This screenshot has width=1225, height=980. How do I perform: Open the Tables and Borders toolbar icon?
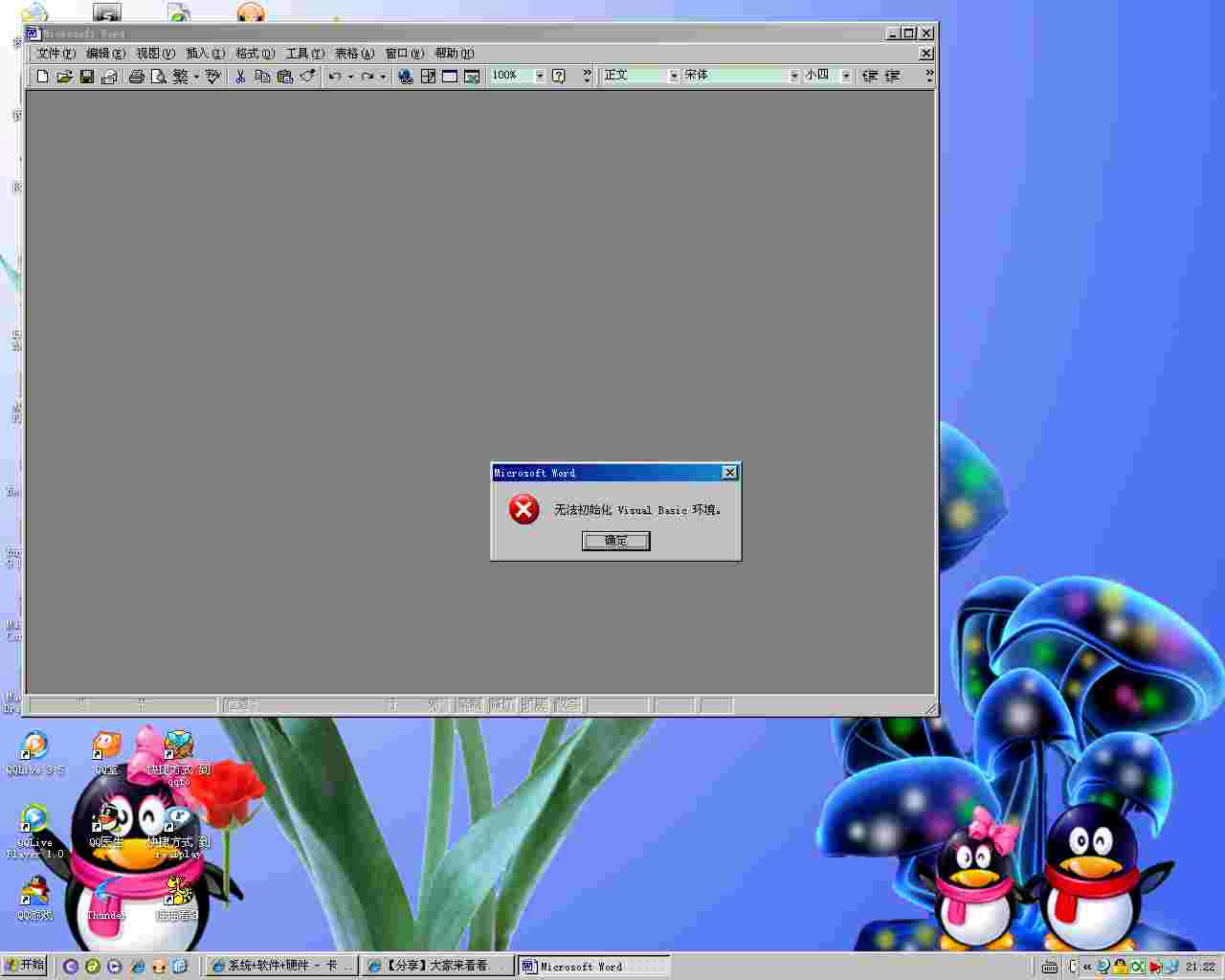pos(428,77)
